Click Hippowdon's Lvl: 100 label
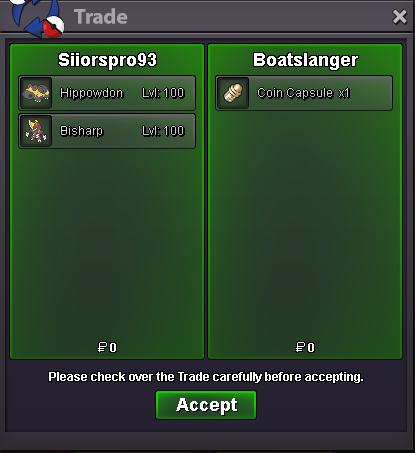This screenshot has height=453, width=415. pyautogui.click(x=163, y=93)
